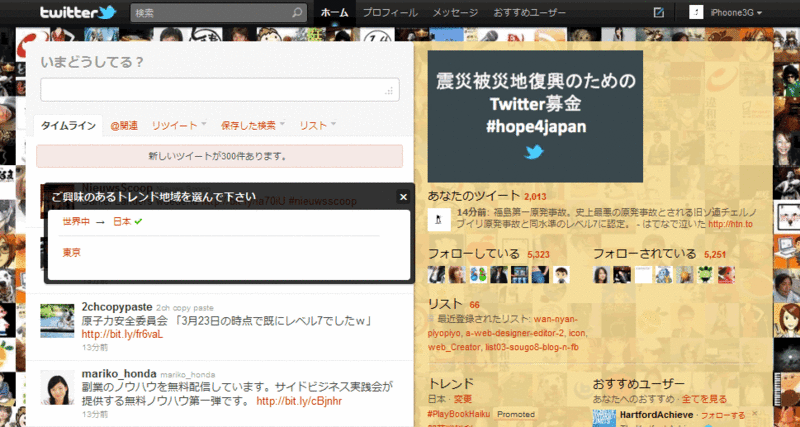Click the iPhone3G account avatar icon

coord(696,13)
